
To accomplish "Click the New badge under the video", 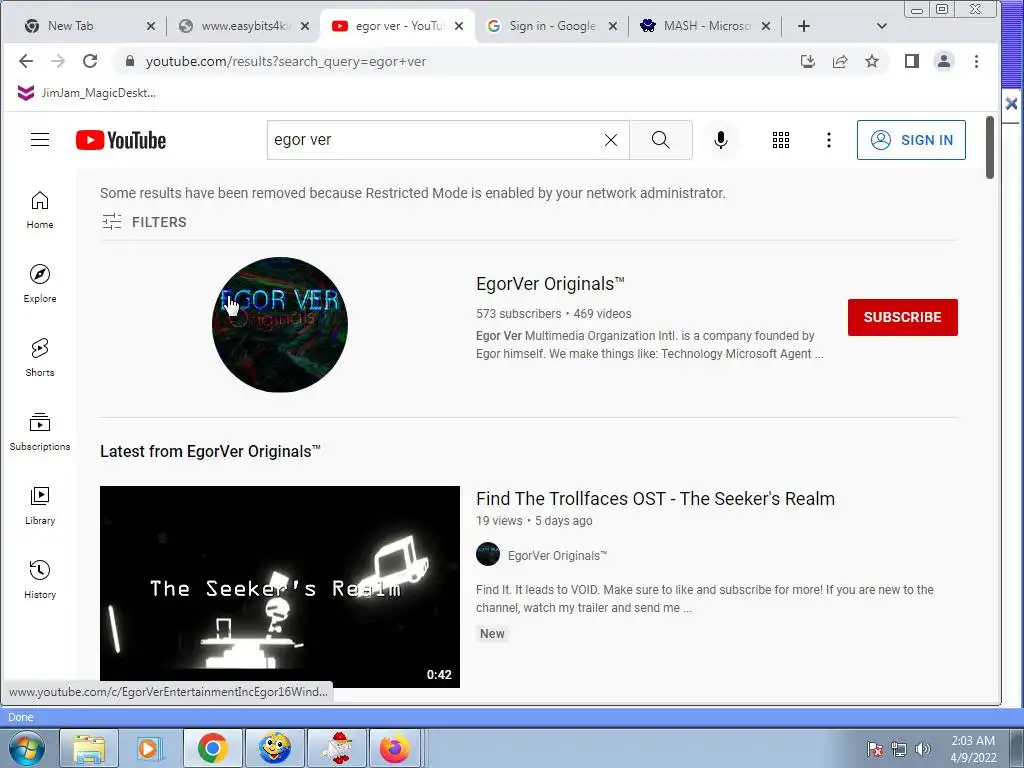I will (492, 633).
